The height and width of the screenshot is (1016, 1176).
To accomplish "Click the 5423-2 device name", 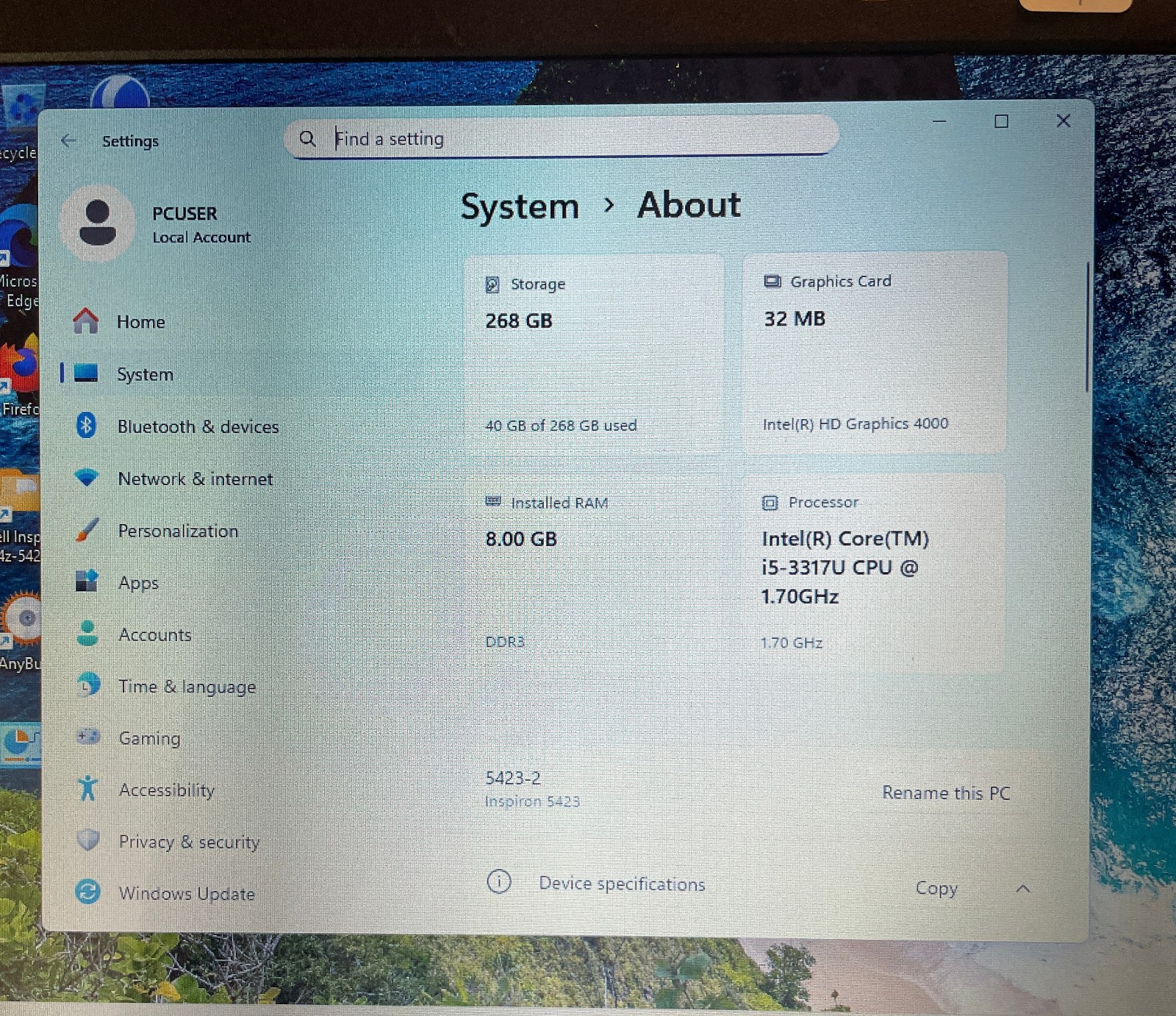I will (x=513, y=778).
